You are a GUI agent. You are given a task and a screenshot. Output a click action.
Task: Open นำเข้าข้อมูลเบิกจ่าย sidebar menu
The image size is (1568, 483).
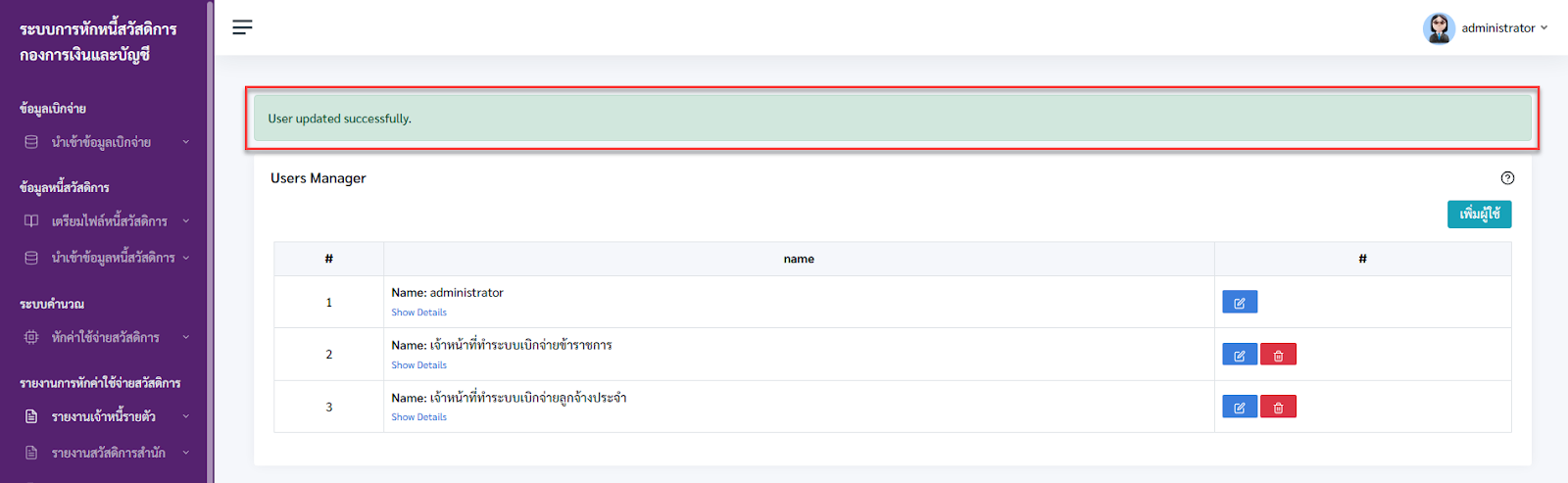click(x=106, y=142)
